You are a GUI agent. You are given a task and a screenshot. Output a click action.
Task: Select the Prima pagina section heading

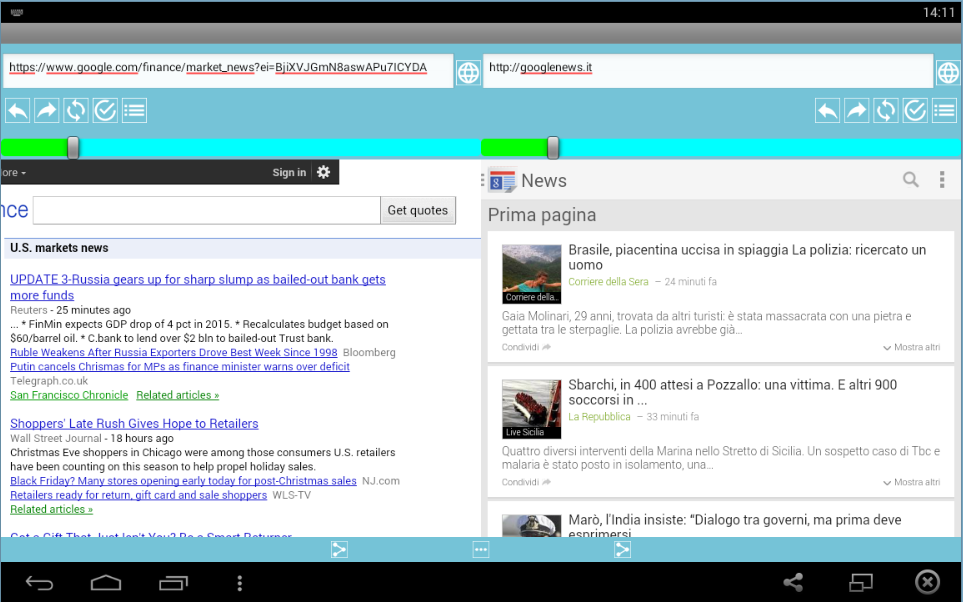[542, 215]
